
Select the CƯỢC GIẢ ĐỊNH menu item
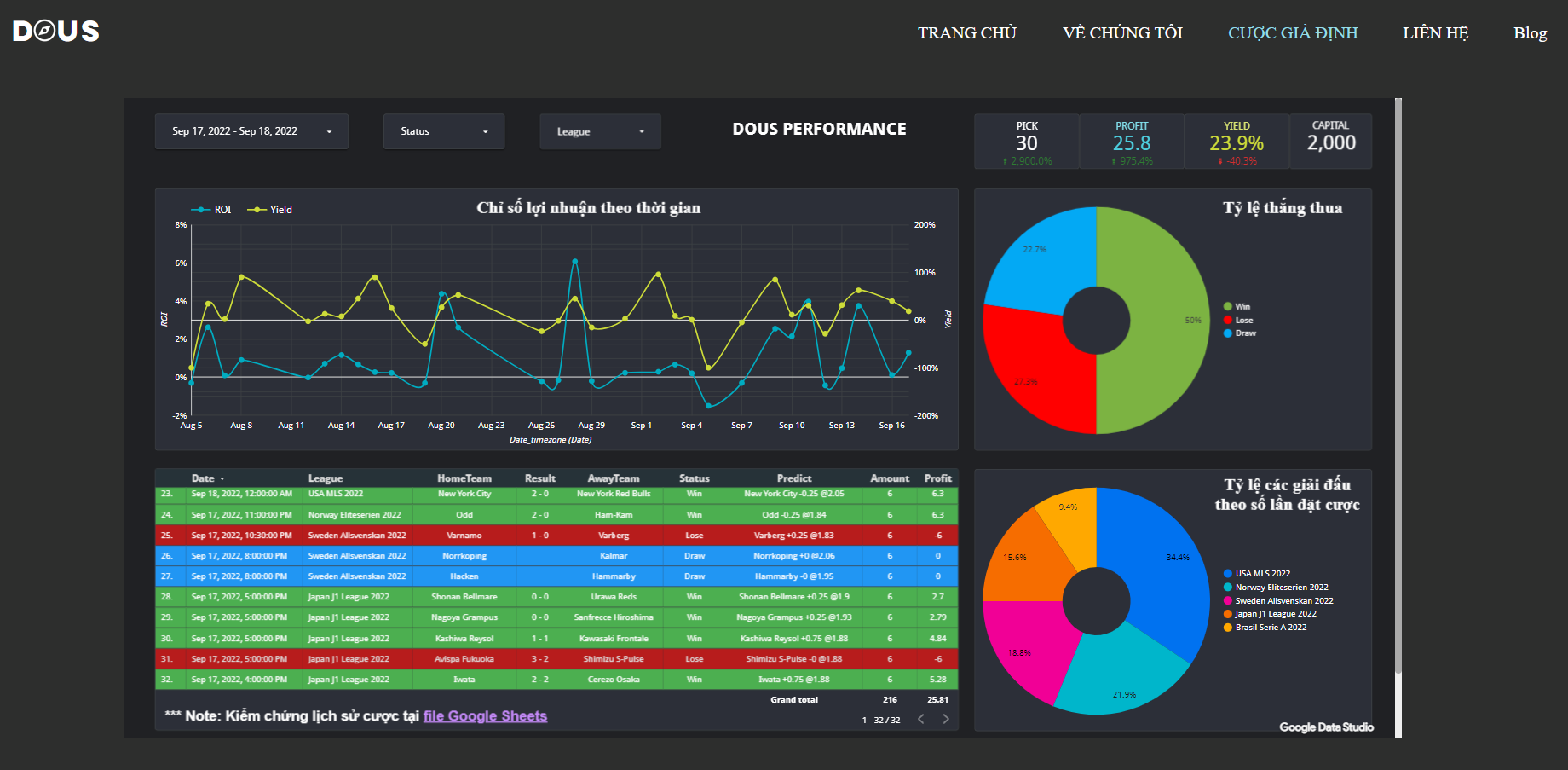1293,32
